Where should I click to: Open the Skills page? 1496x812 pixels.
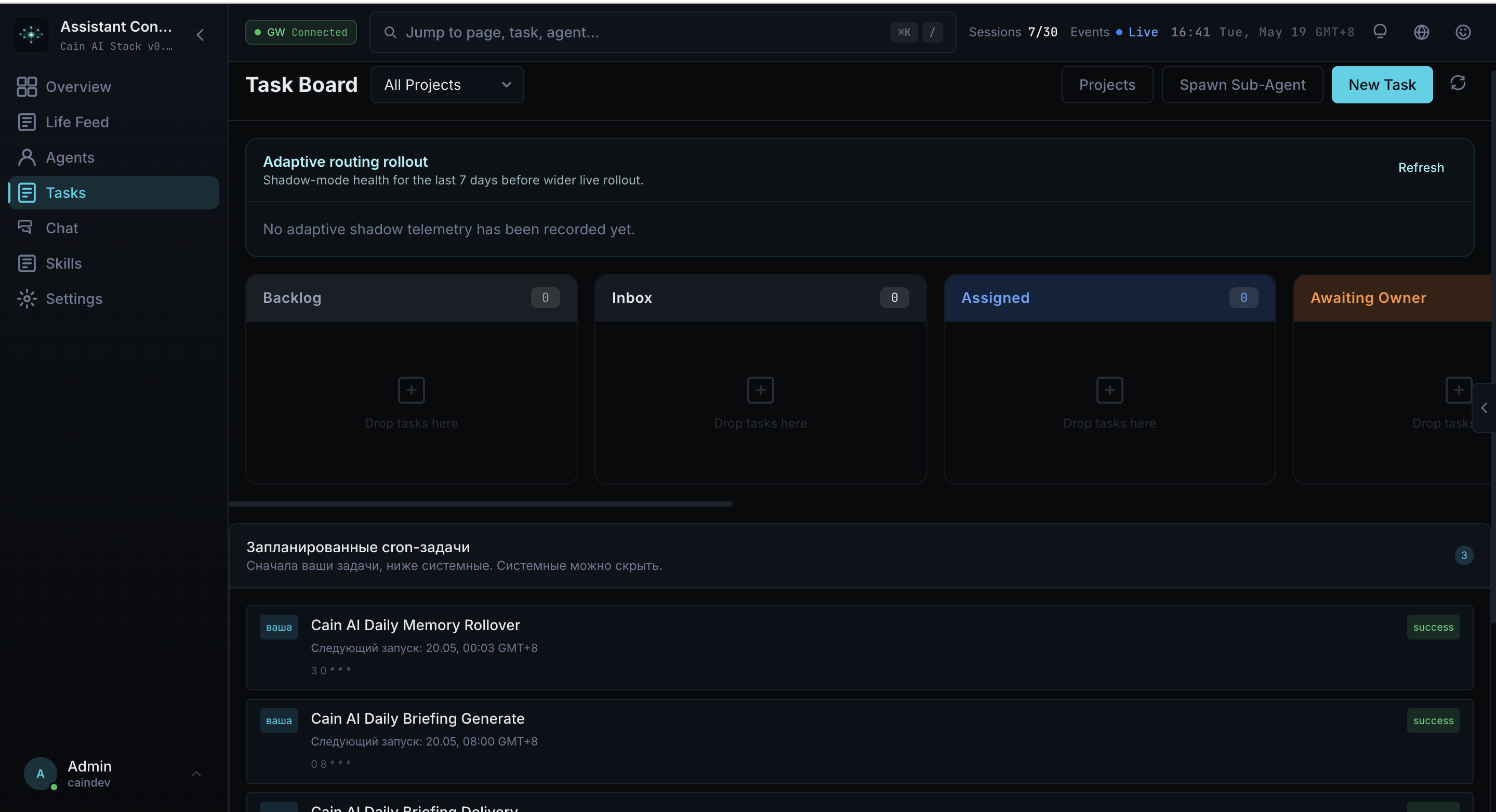114,263
